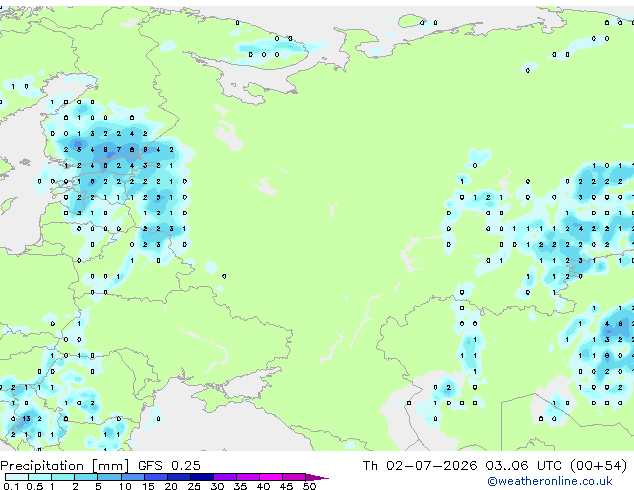634x490 pixels.
Task: Select the 40–45 mm magenta legend swatch
Action: [271, 477]
